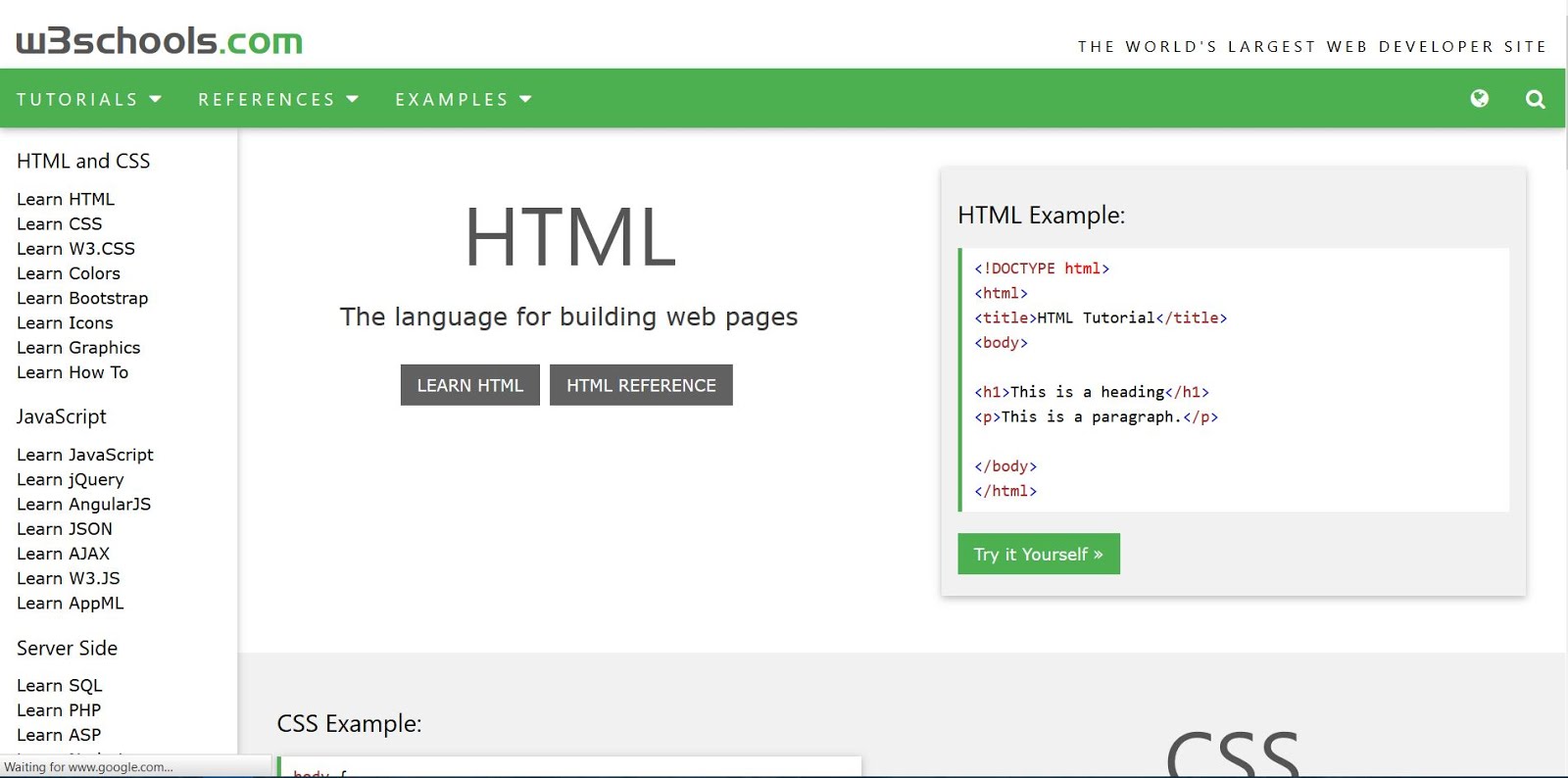Click the Try it Yourself button

[1039, 554]
